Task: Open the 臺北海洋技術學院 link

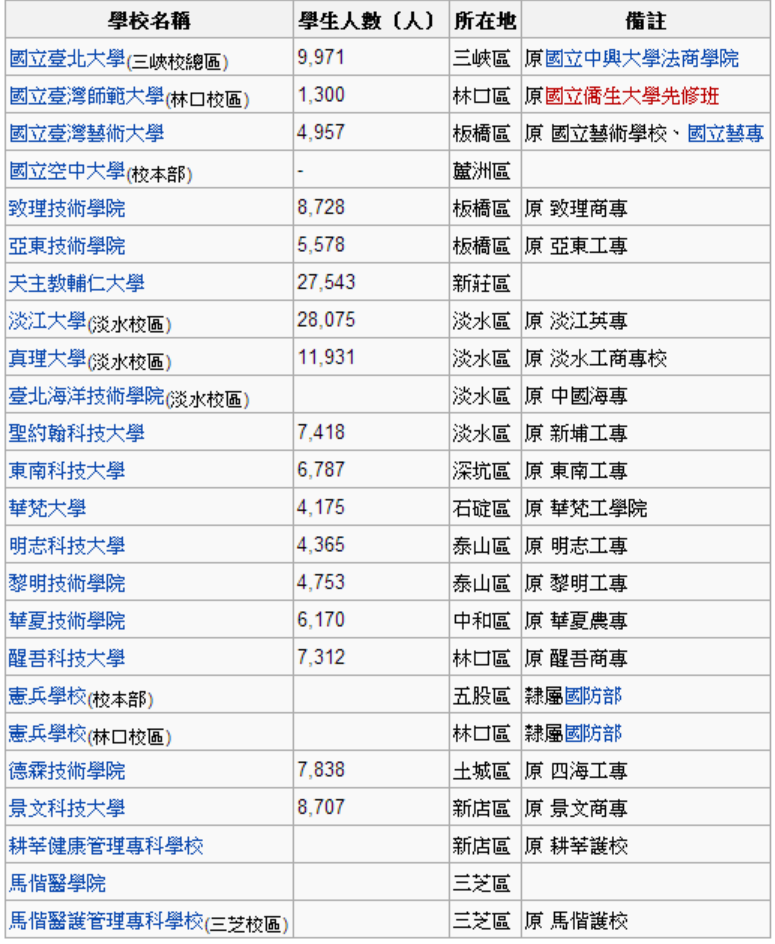Action: point(86,396)
